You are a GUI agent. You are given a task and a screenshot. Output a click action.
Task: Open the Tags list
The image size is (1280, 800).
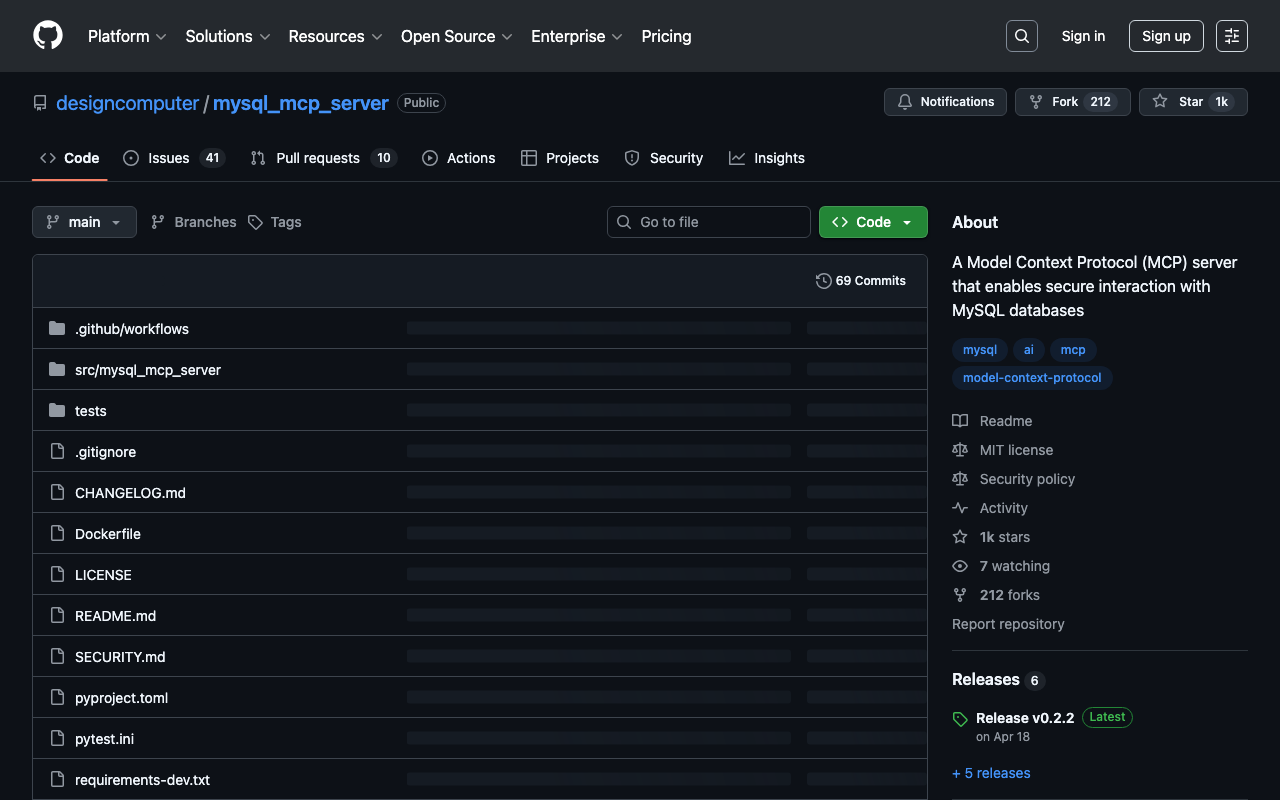click(275, 222)
